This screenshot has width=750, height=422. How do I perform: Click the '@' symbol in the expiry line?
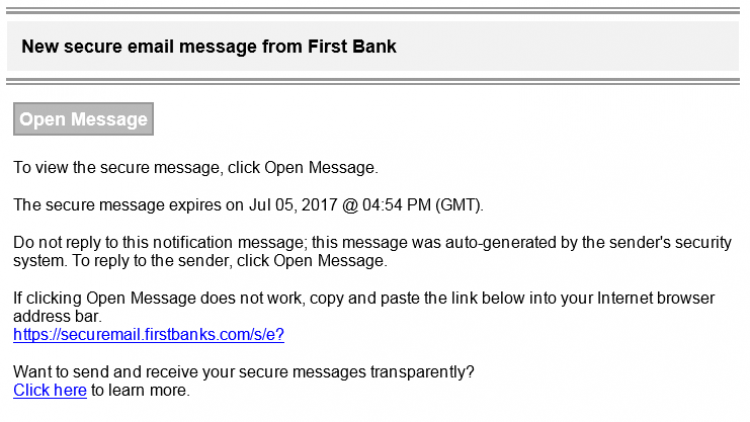coord(350,205)
